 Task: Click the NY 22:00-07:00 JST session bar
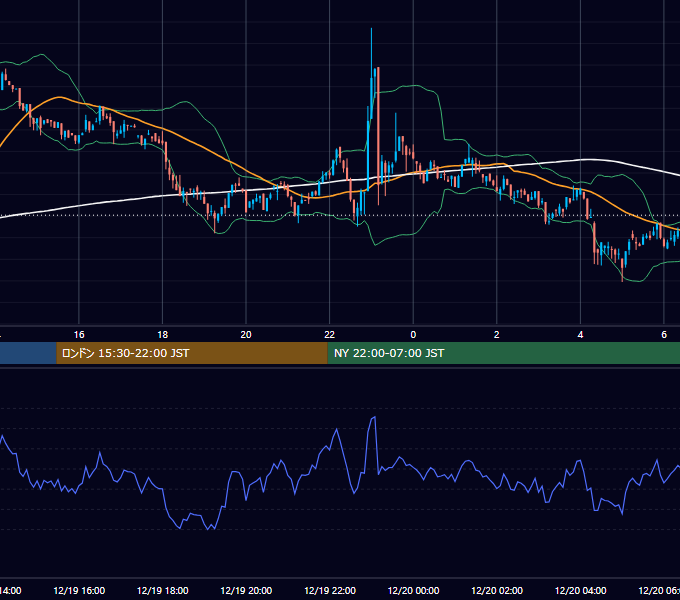(503, 353)
